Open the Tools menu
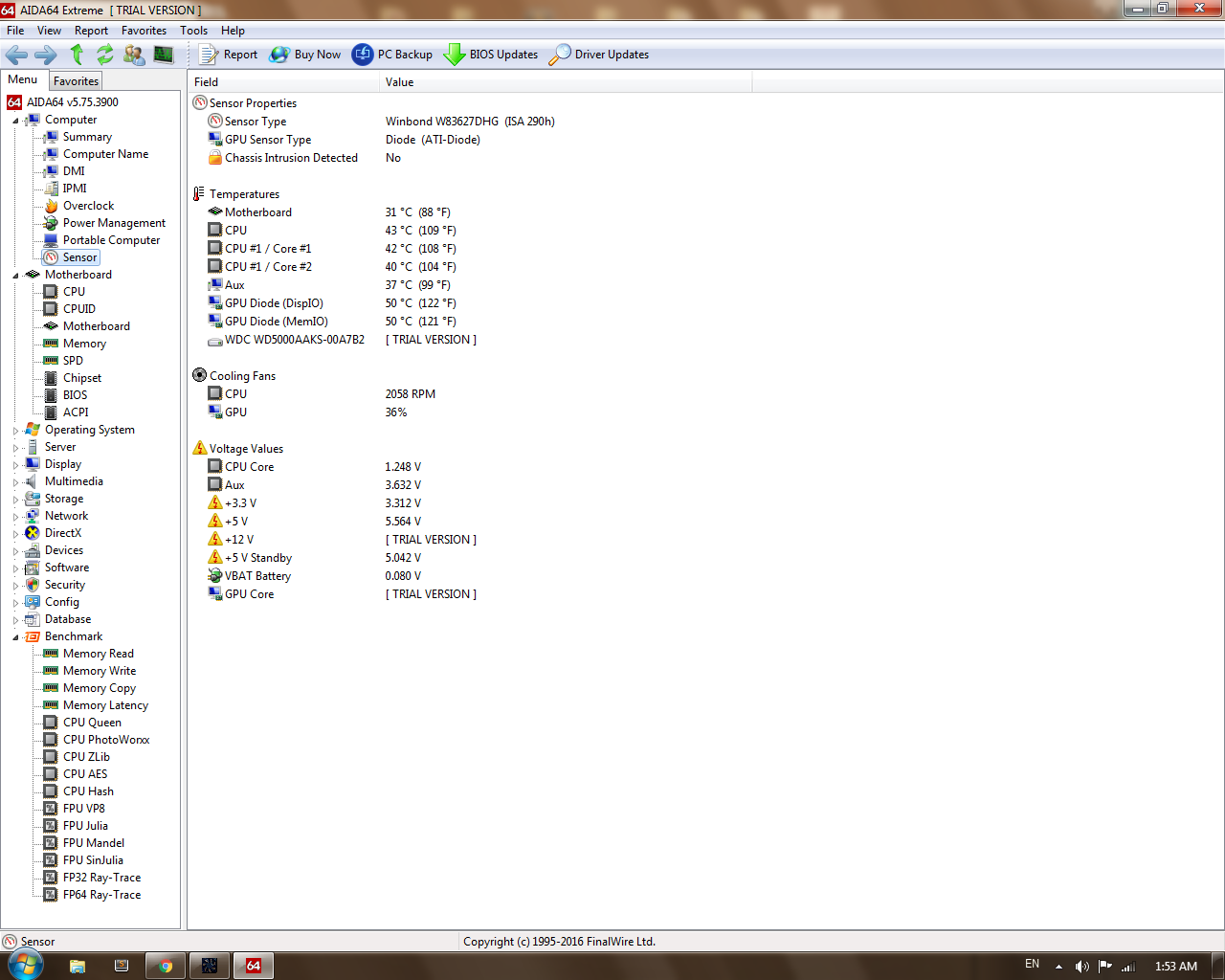The image size is (1225, 980). 193,31
